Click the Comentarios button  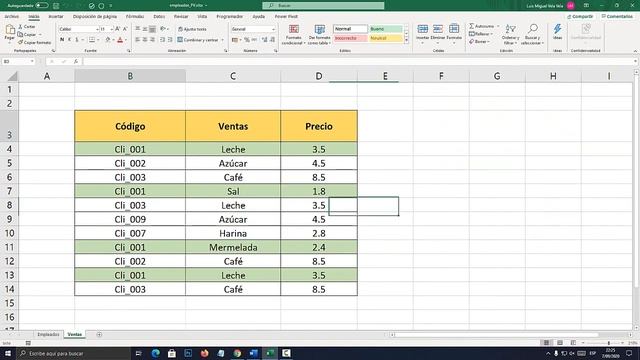[617, 16]
